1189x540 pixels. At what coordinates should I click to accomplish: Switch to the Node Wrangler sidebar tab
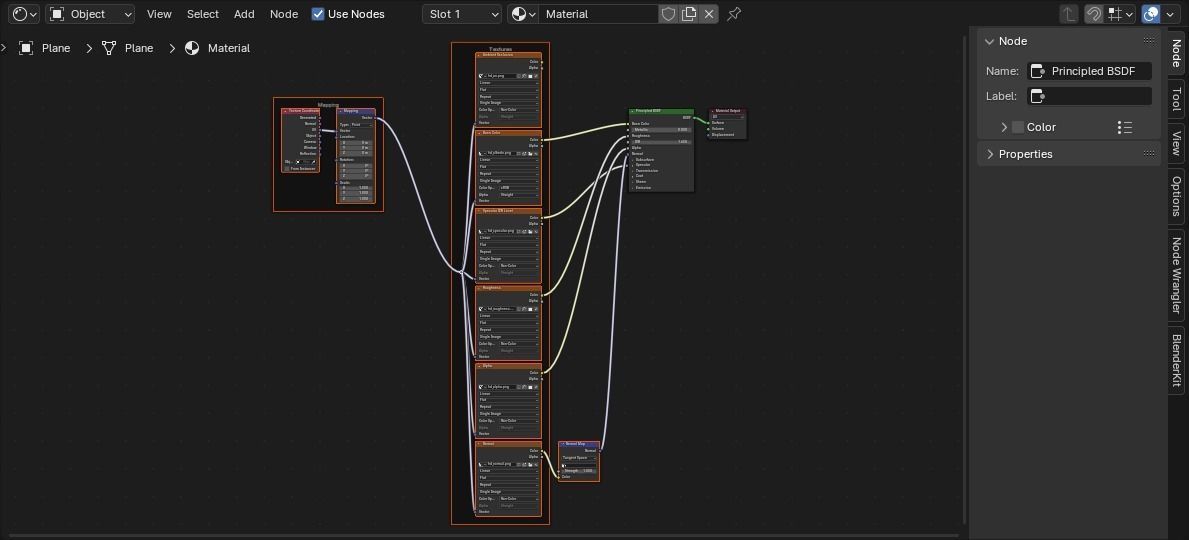[x=1176, y=275]
